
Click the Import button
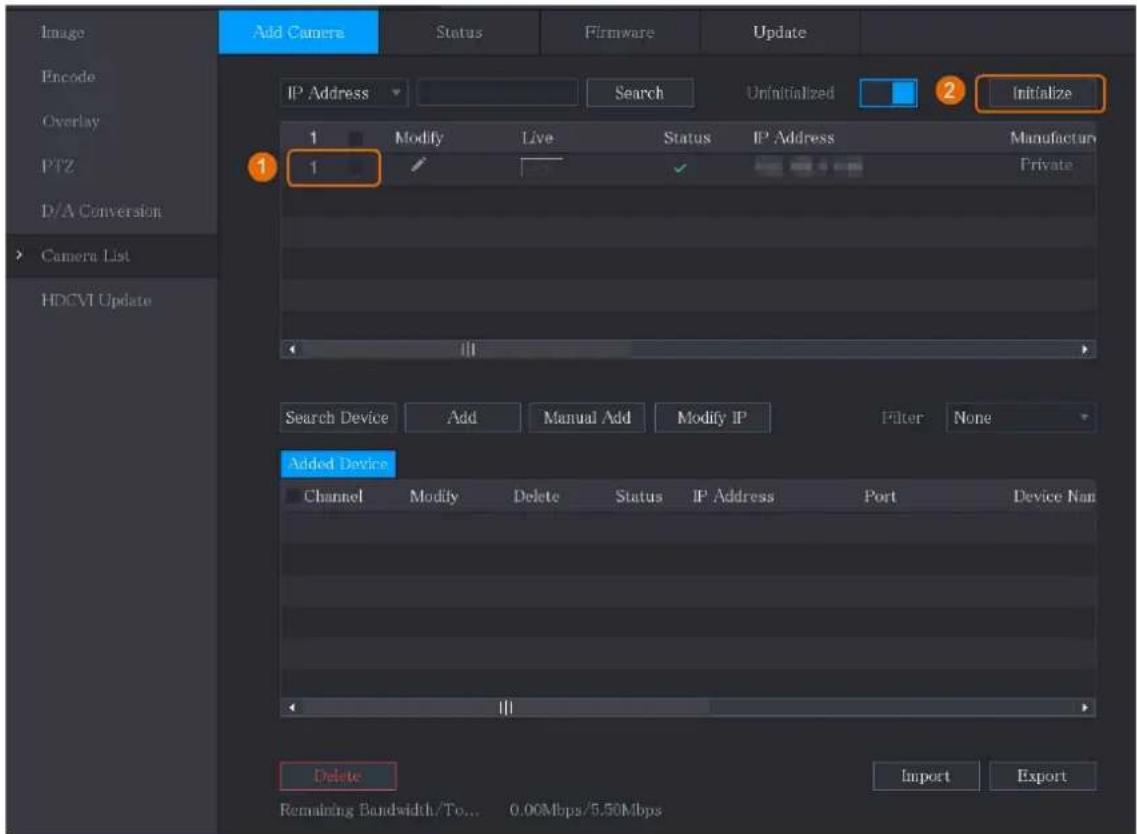(x=925, y=776)
